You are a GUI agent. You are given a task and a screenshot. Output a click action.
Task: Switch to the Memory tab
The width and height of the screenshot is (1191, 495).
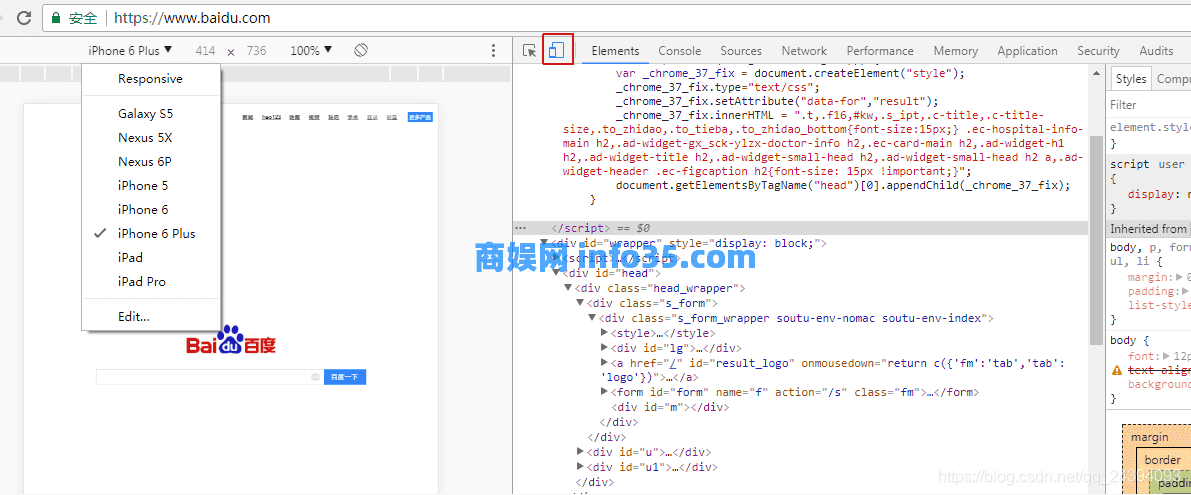point(956,51)
